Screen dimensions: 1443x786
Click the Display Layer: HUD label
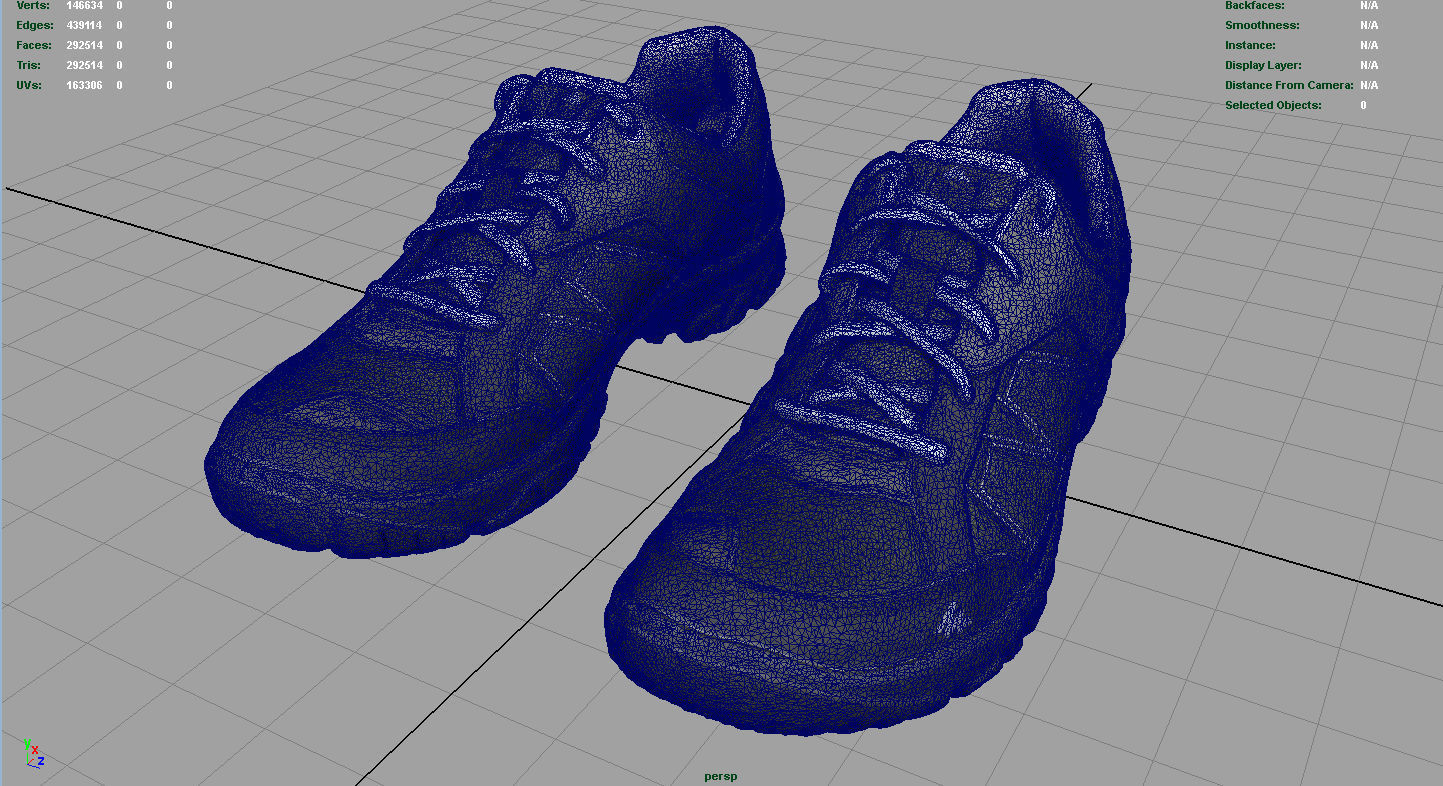[1263, 65]
